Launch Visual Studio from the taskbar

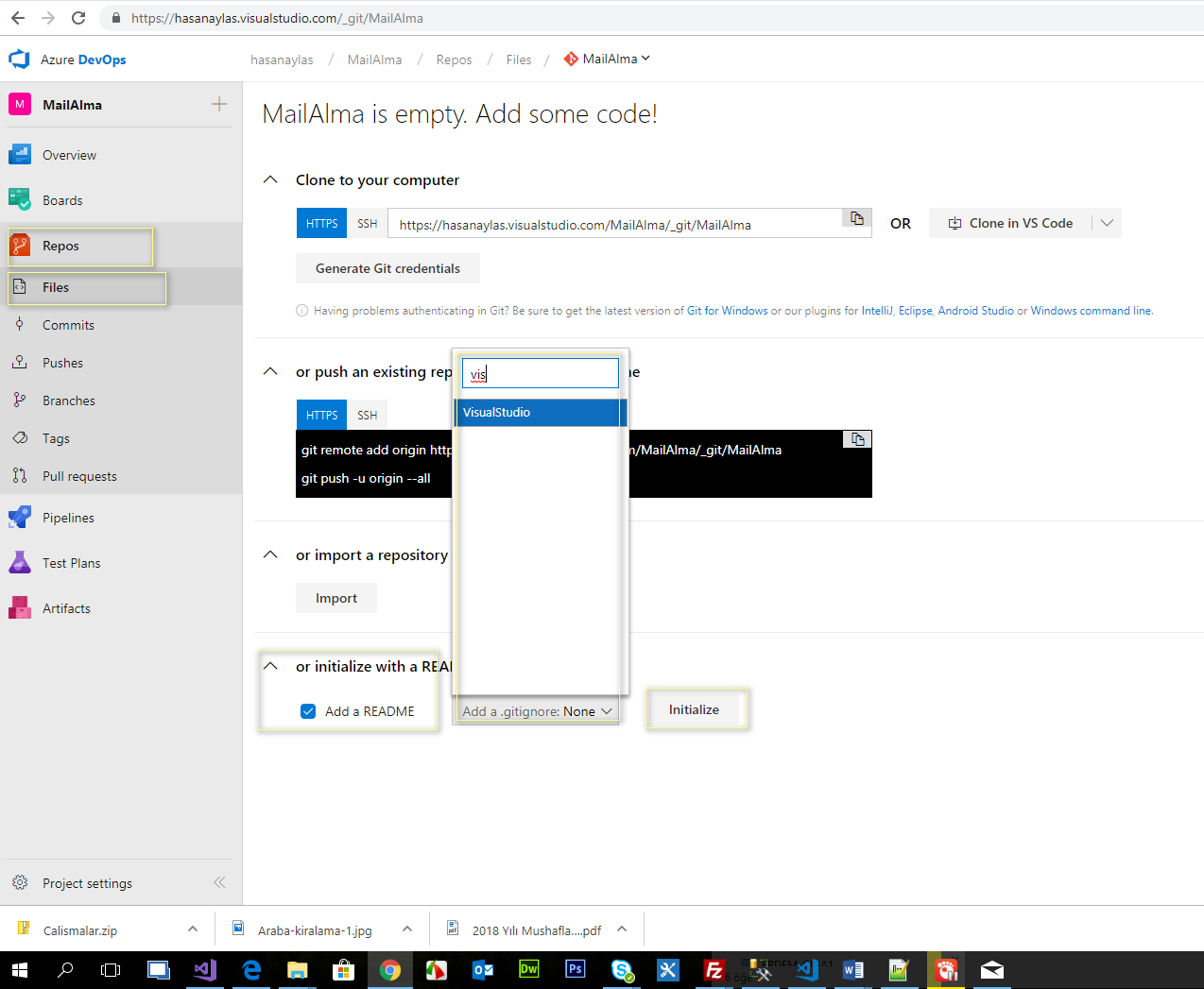pos(205,970)
